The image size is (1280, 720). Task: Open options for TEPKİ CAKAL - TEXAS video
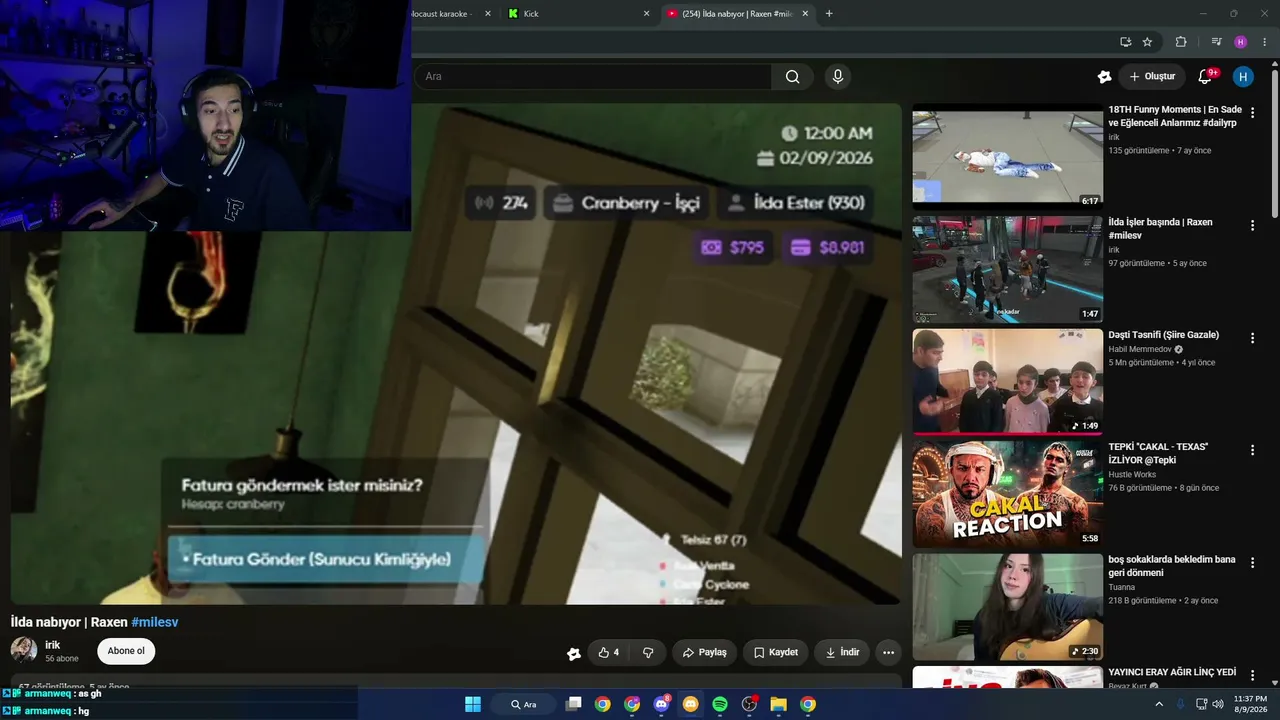tap(1252, 451)
